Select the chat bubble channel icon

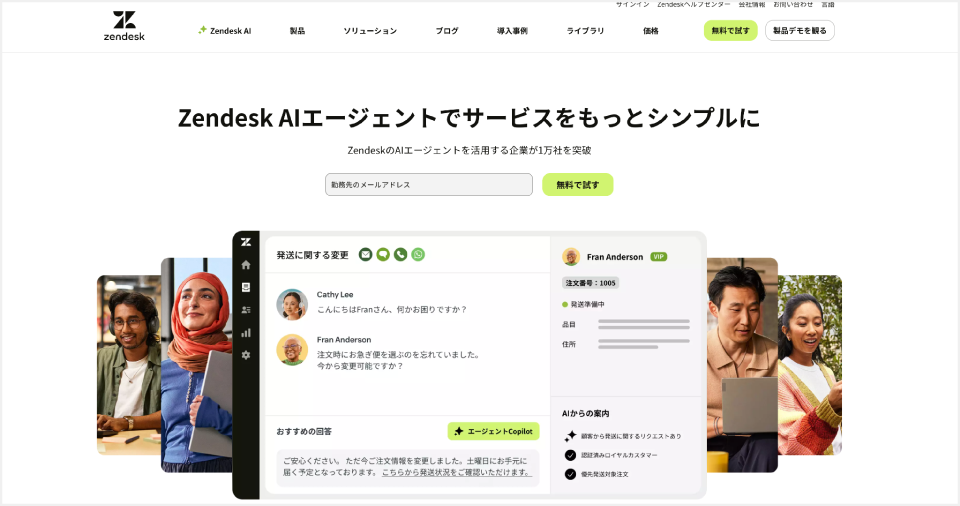383,254
